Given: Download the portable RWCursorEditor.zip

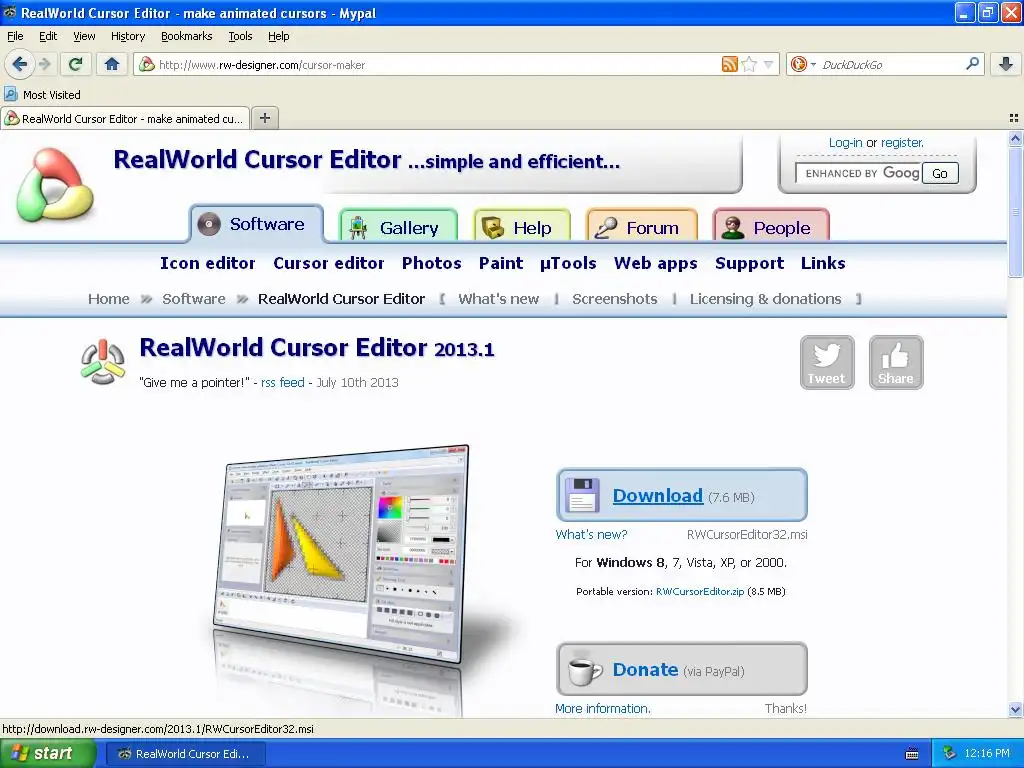Looking at the screenshot, I should 699,591.
